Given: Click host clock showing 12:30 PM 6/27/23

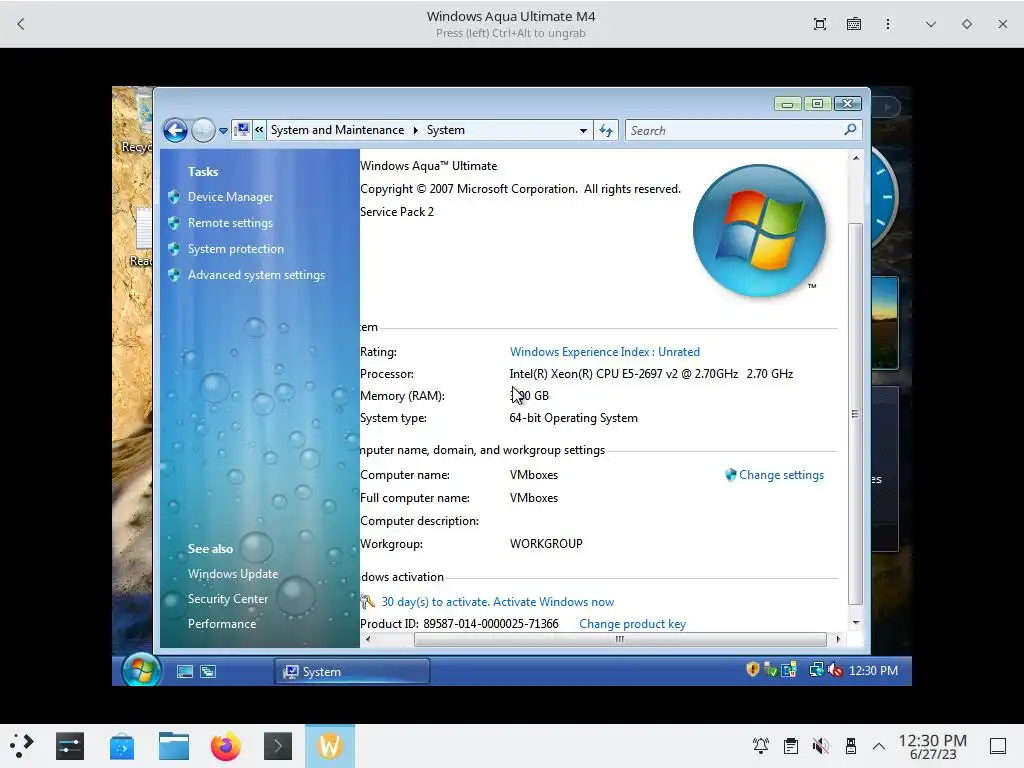Looking at the screenshot, I should pyautogui.click(x=933, y=746).
